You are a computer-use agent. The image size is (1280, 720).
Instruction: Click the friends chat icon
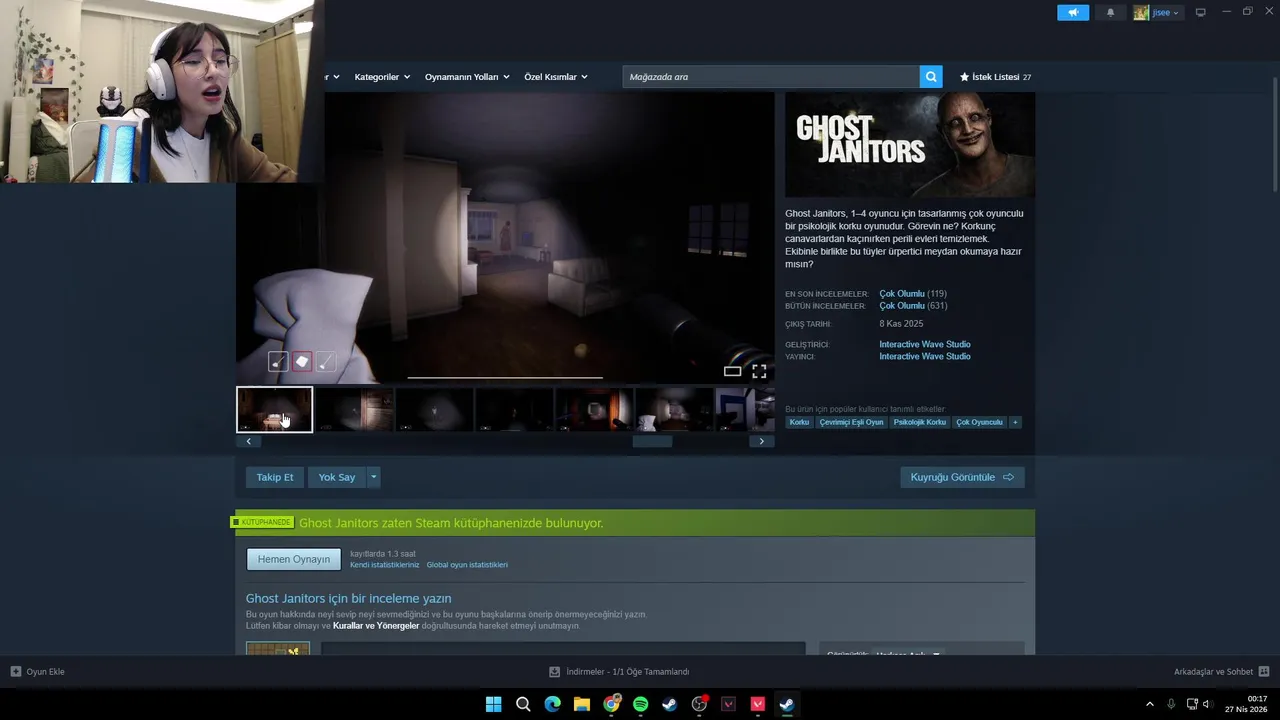1264,672
